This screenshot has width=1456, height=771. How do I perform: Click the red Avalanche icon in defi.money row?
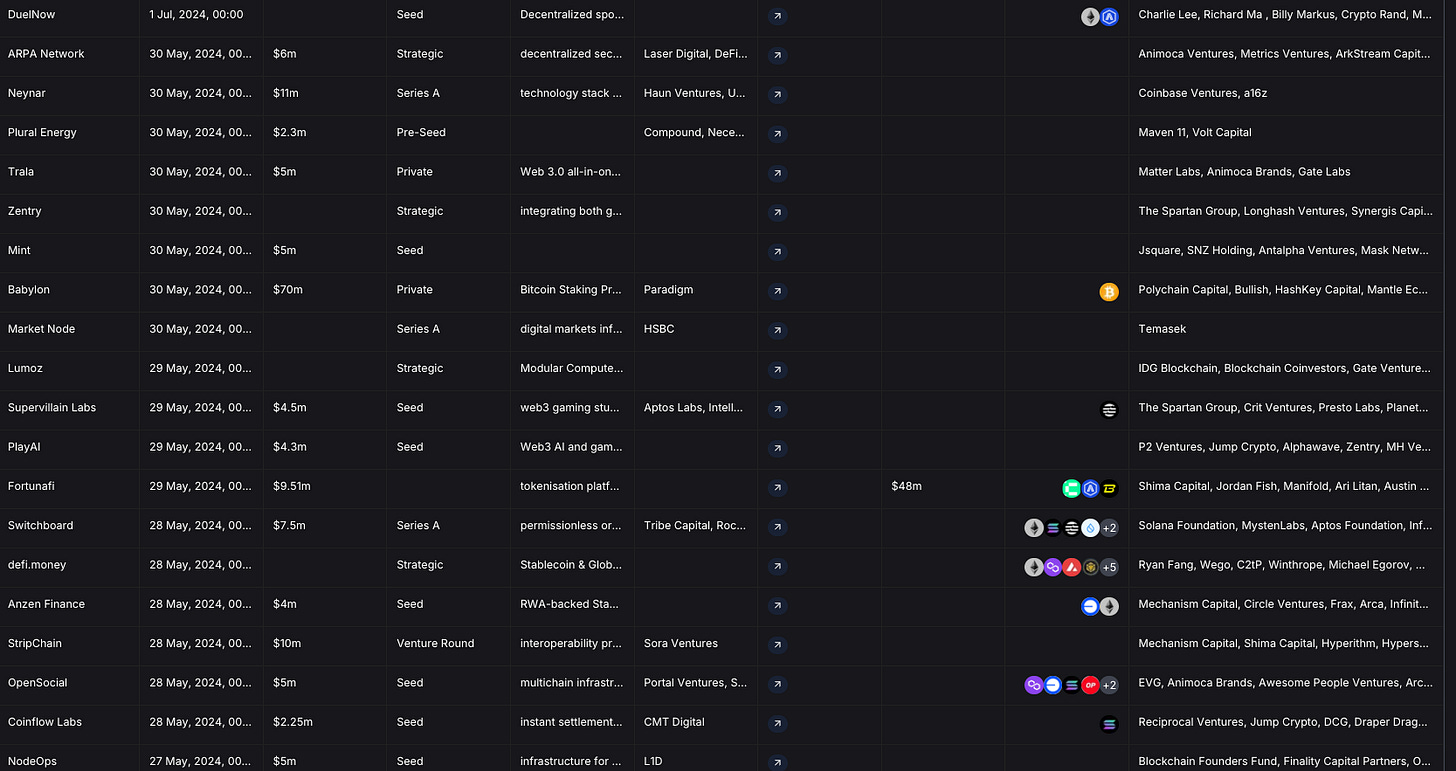coord(1071,567)
